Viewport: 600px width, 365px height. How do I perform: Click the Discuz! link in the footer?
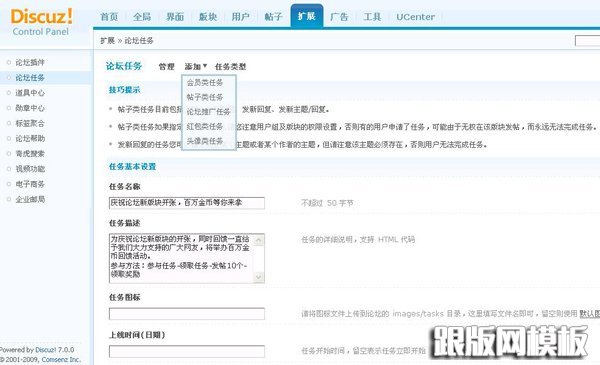(46, 350)
